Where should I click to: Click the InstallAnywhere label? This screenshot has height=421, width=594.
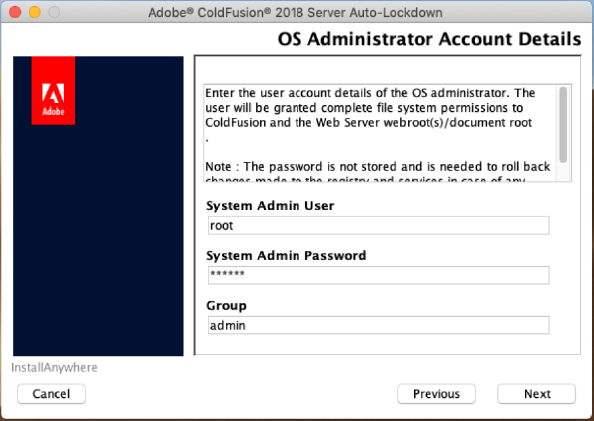(x=54, y=368)
